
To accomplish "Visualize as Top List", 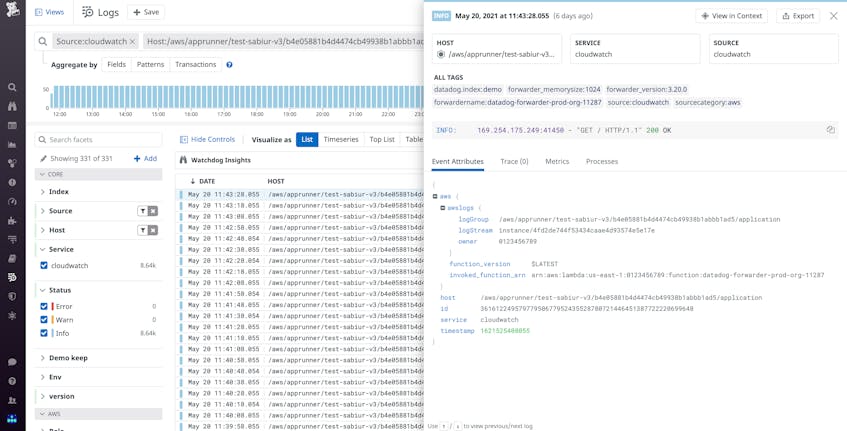I will [382, 139].
